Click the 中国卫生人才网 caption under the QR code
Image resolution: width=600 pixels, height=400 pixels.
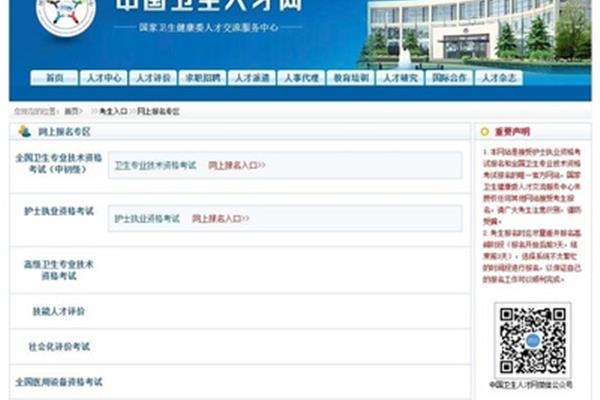click(x=531, y=385)
